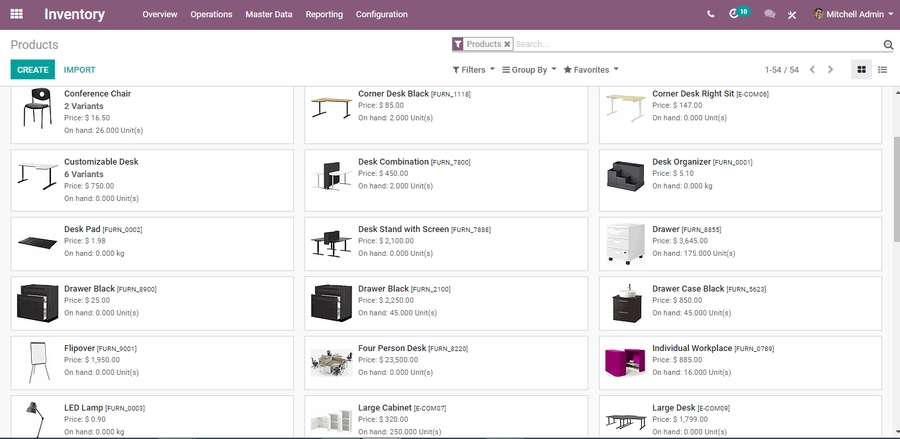Open the apps grid home menu

pyautogui.click(x=16, y=14)
